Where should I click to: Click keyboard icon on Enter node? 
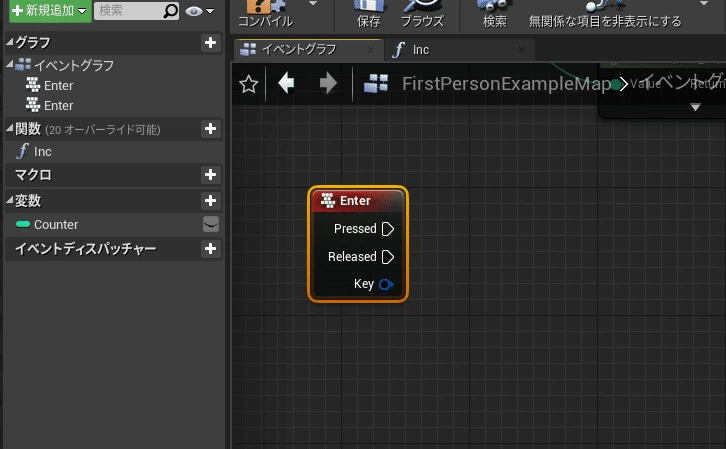(328, 200)
